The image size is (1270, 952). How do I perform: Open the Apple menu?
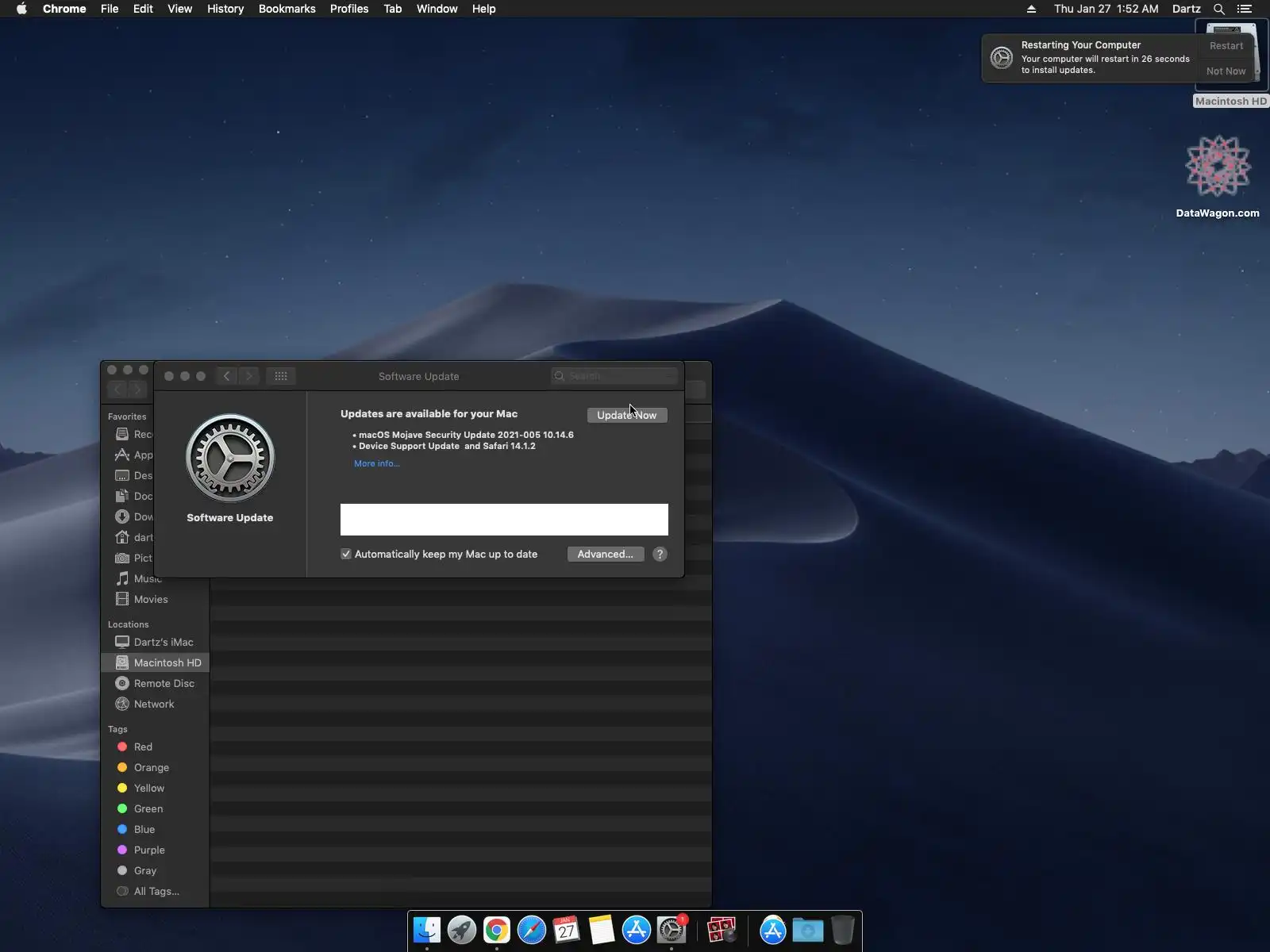pos(22,9)
